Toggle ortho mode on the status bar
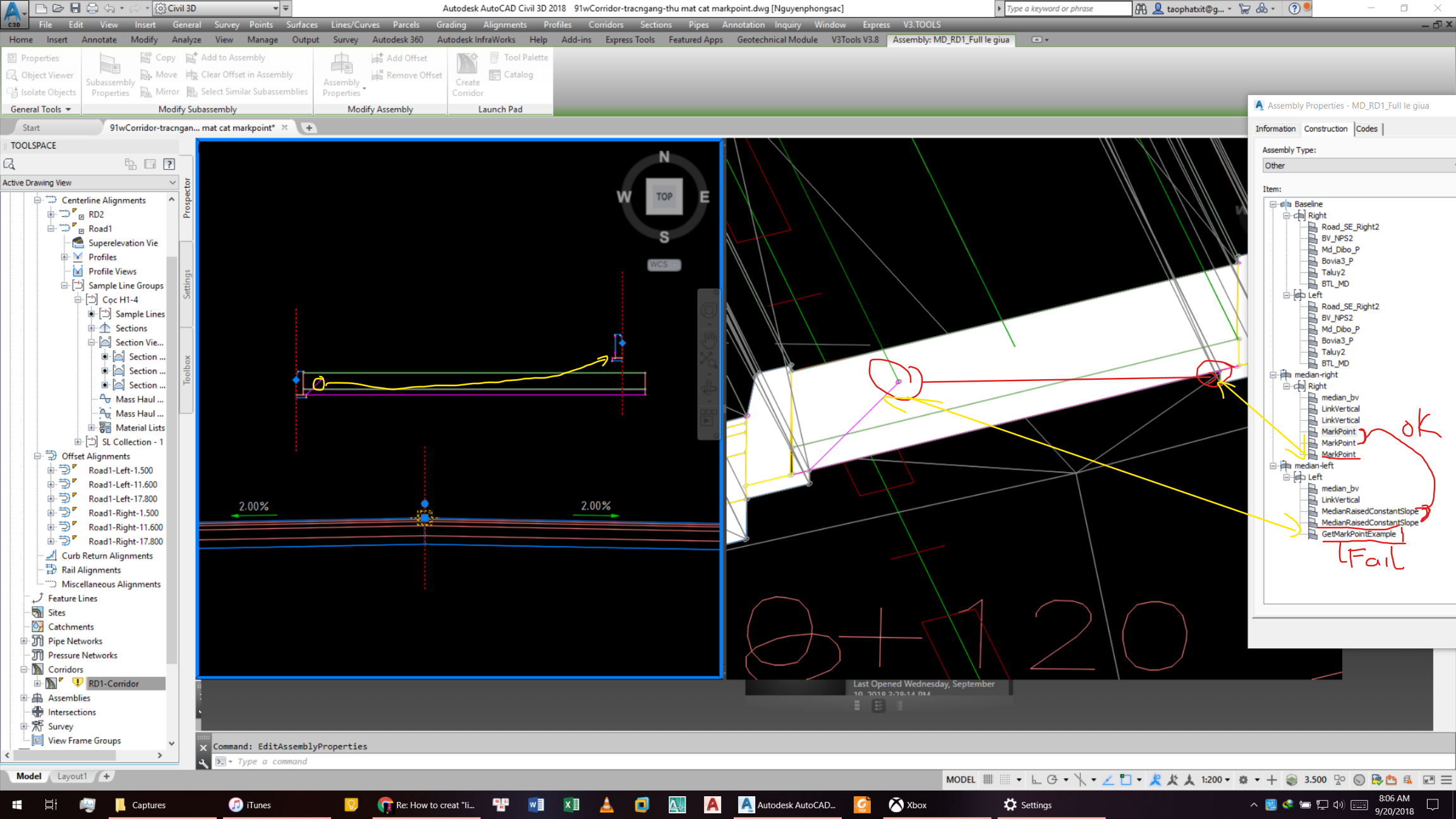Image resolution: width=1456 pixels, height=819 pixels. (x=1036, y=779)
